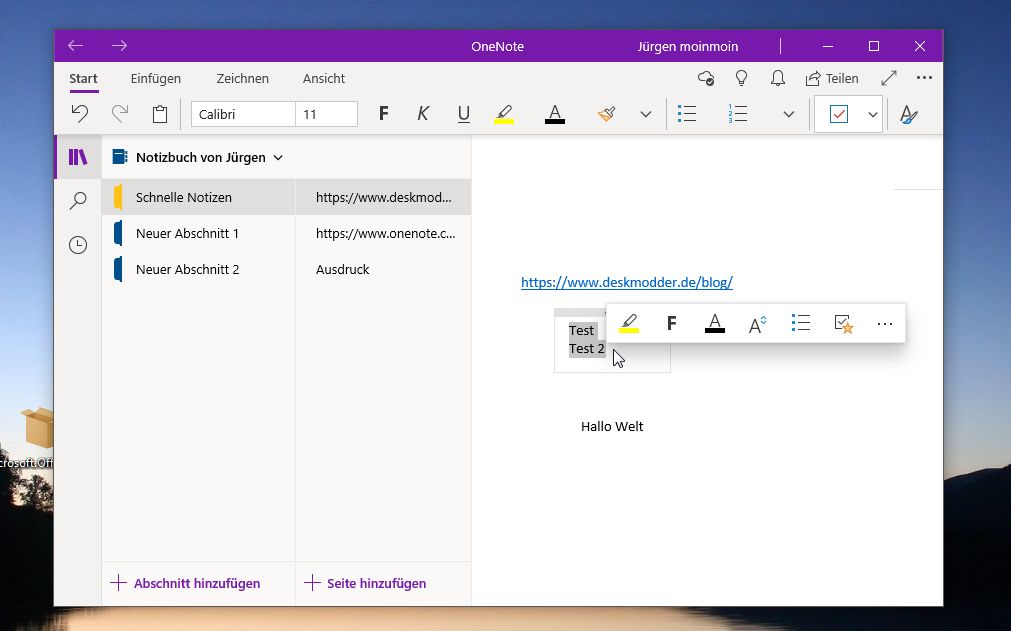
Task: Click the back arrow in title bar
Action: tap(76, 46)
